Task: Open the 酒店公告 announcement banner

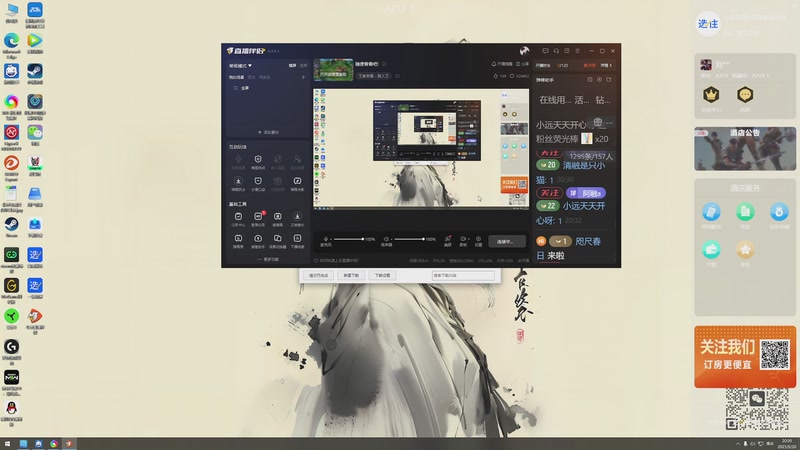Action: (745, 148)
